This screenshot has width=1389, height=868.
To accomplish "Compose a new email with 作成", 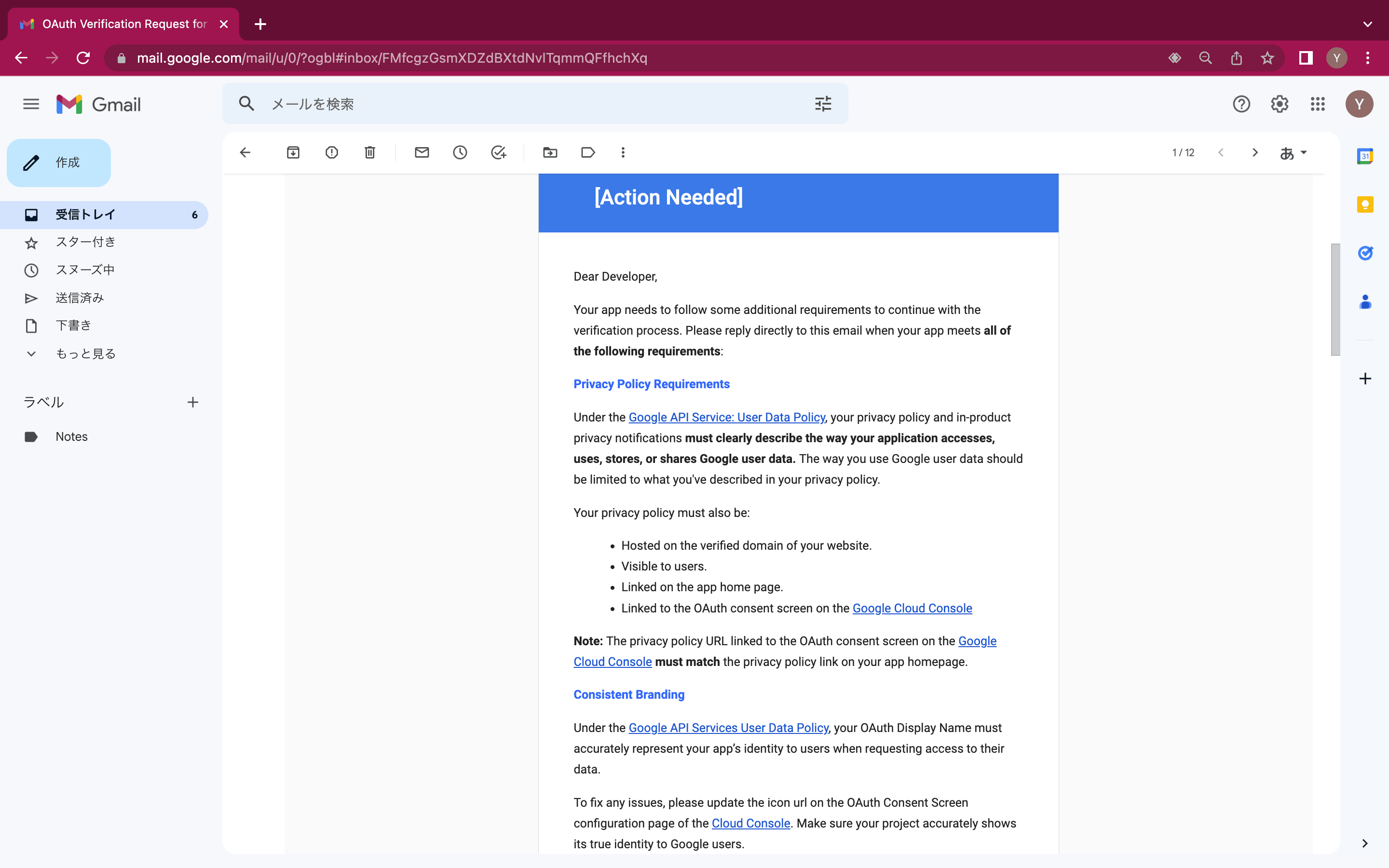I will pyautogui.click(x=58, y=163).
